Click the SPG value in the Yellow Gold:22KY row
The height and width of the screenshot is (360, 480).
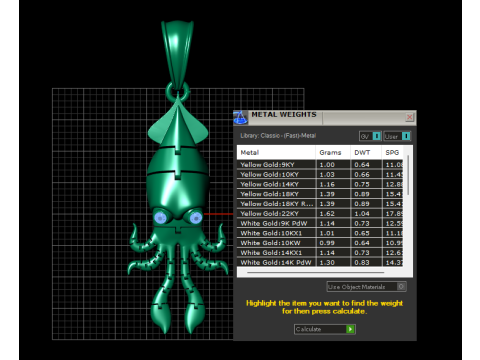[x=394, y=214]
